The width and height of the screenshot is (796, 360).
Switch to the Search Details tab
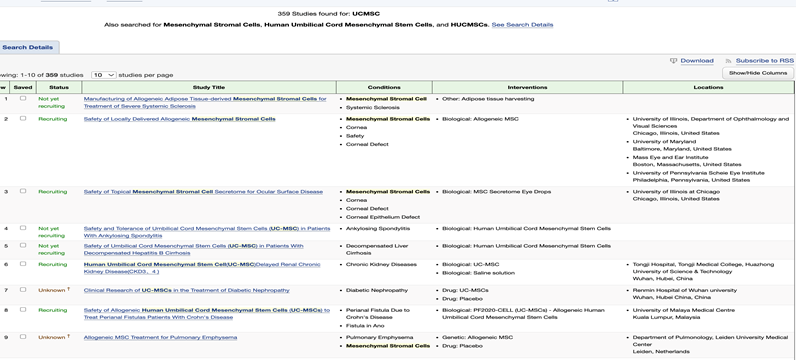27,47
